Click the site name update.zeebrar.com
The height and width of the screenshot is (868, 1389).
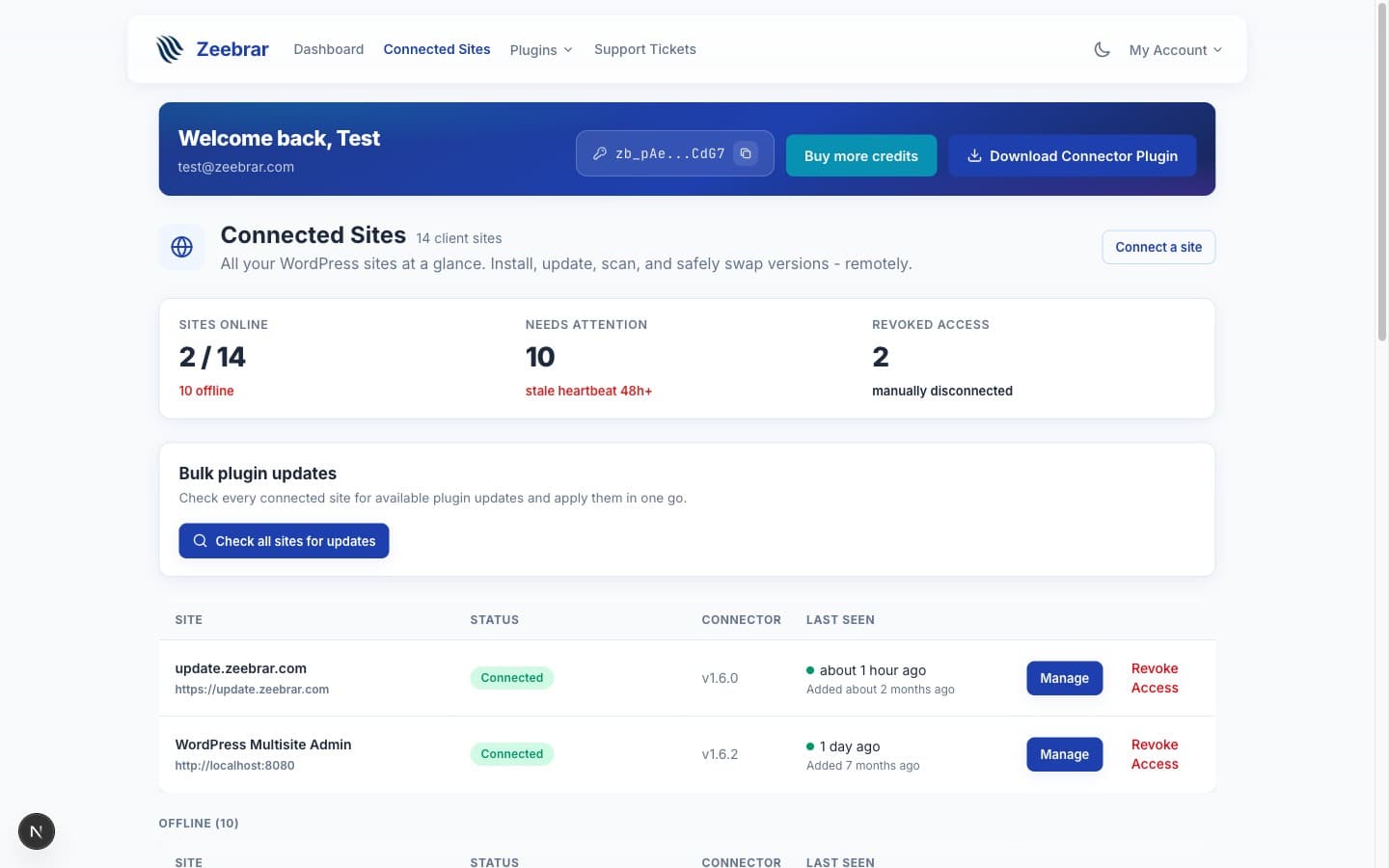click(x=241, y=668)
